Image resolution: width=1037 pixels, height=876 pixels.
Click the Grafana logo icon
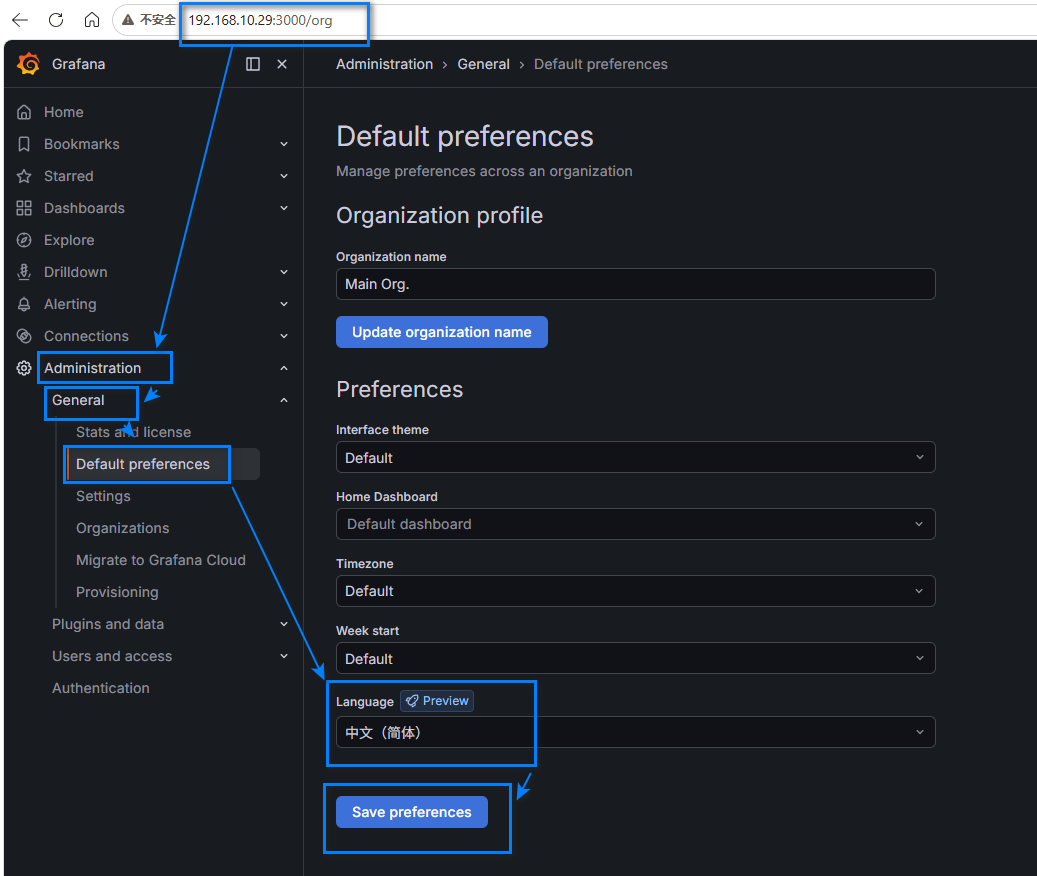point(28,64)
